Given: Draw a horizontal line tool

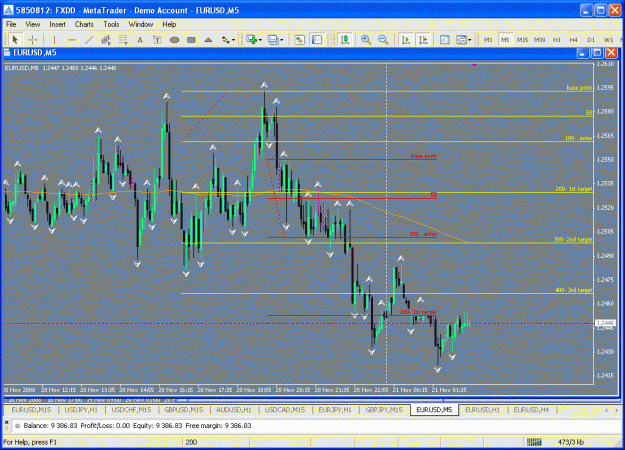Looking at the screenshot, I should (72, 39).
